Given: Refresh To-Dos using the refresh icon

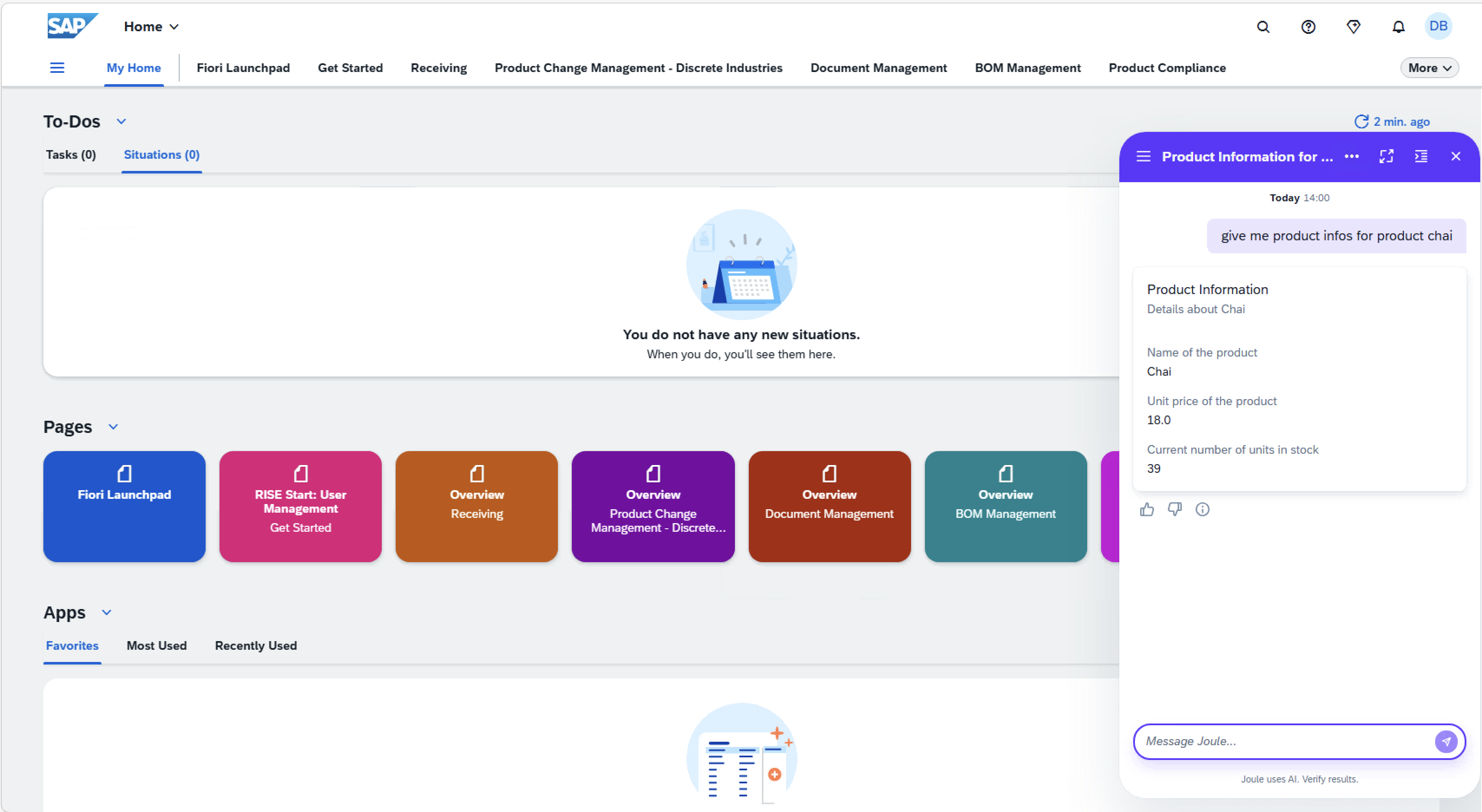Looking at the screenshot, I should (x=1361, y=121).
